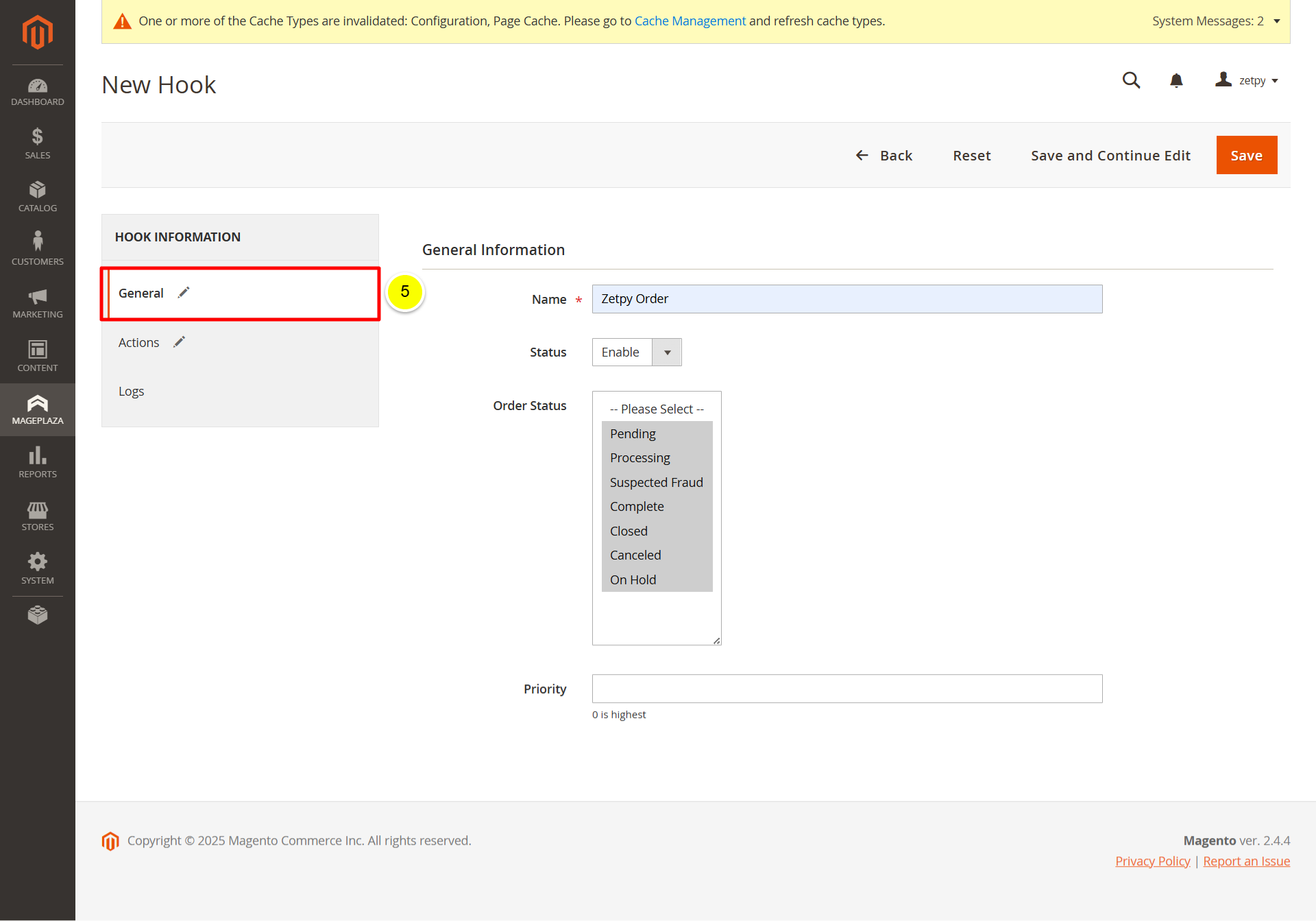Expand the zetpy account dropdown
Image resolution: width=1316 pixels, height=921 pixels.
coord(1247,81)
